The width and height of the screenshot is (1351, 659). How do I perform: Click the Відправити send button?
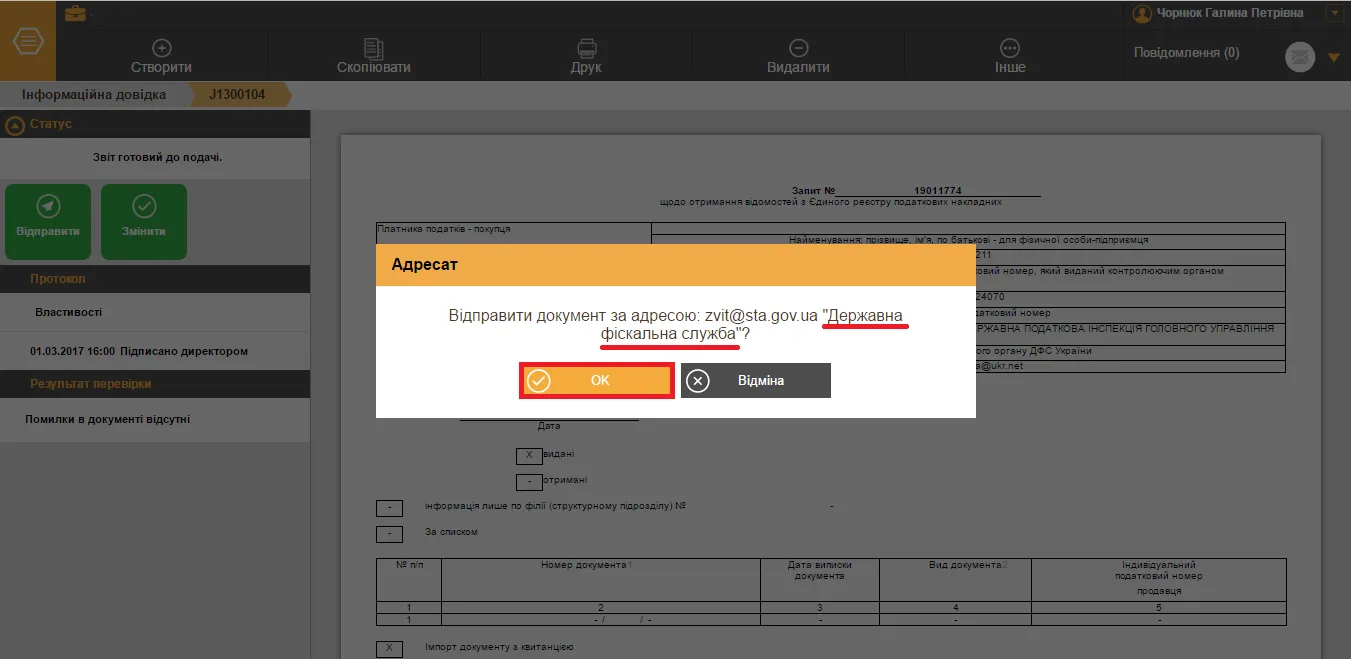tap(48, 221)
